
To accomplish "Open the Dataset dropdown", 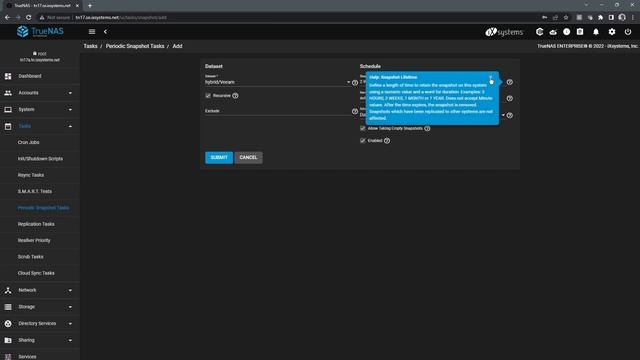I will click(278, 82).
